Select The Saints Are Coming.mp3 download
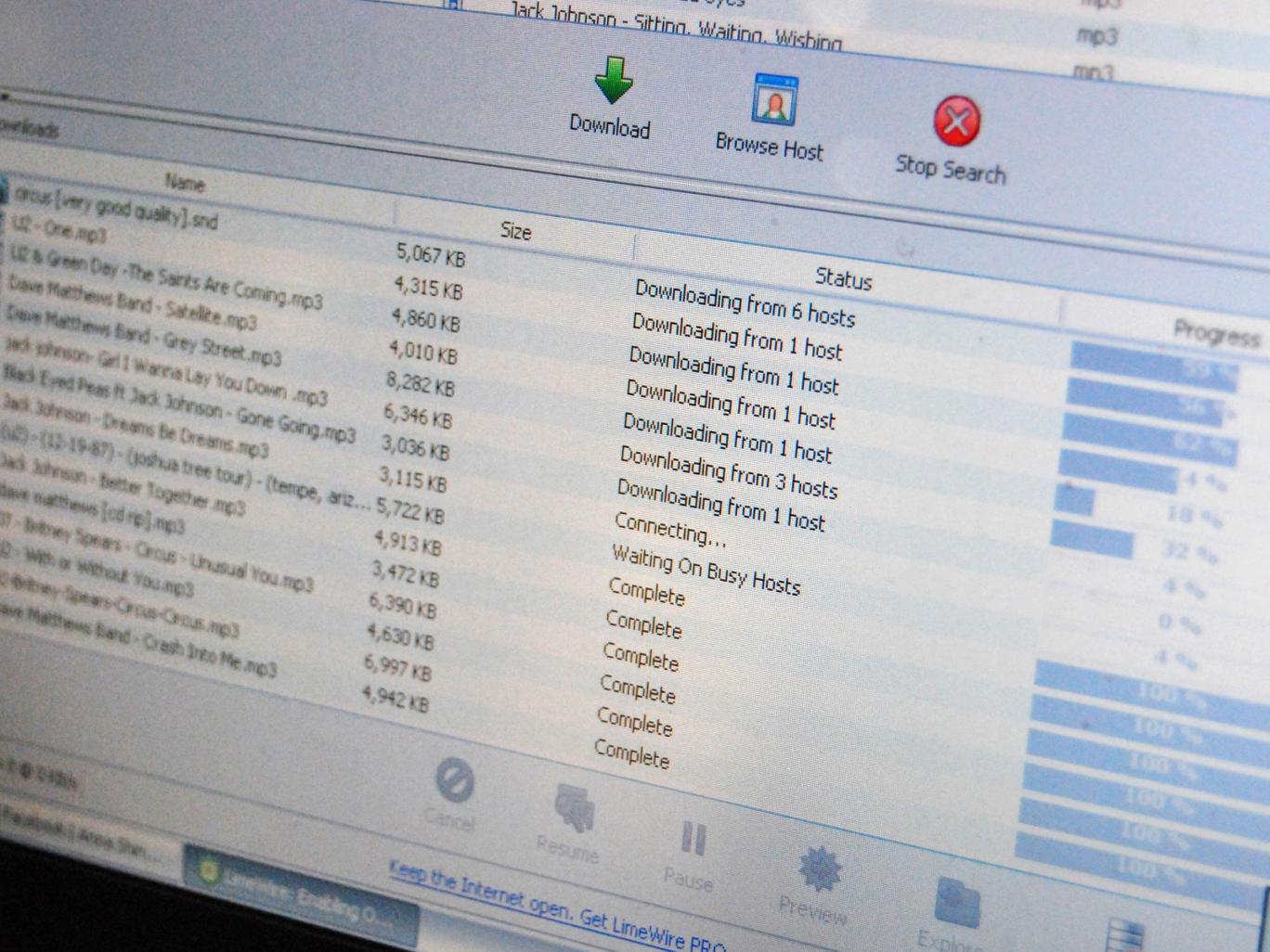 [x=165, y=277]
